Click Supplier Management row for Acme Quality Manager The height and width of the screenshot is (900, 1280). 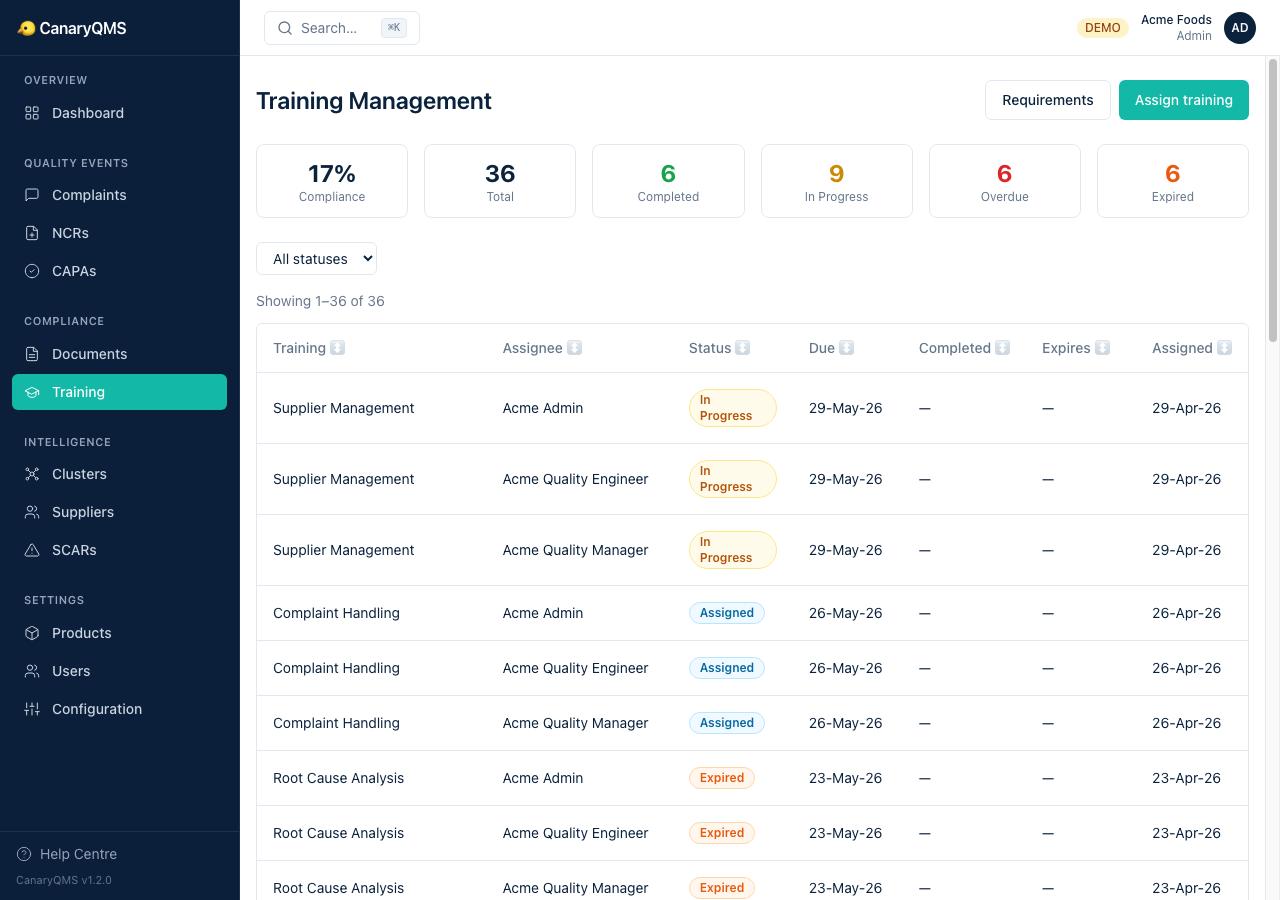click(x=752, y=550)
